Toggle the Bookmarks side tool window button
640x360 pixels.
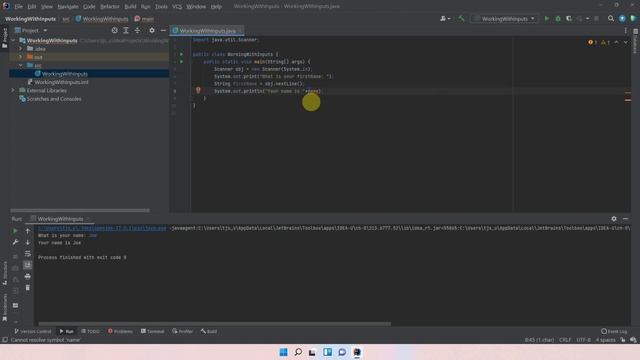pos(4,307)
